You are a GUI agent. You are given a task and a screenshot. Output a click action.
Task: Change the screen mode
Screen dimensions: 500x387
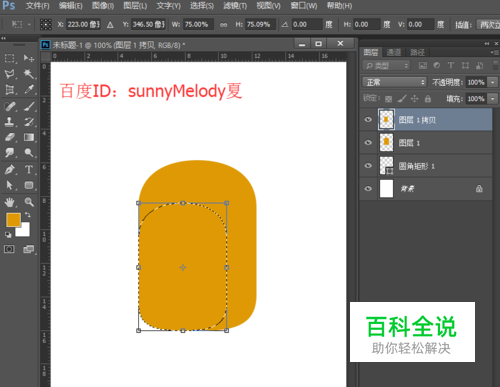29,249
